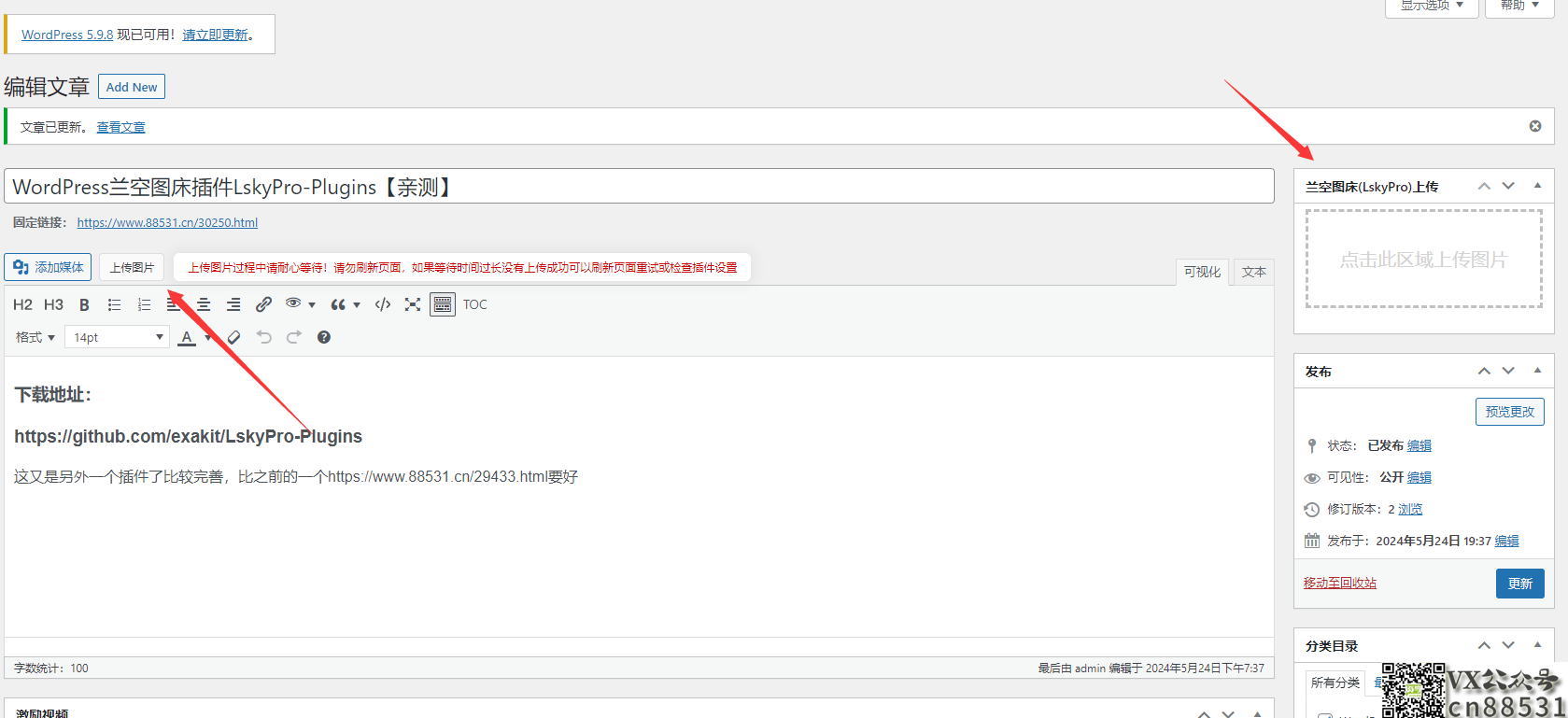Insert a code tag
1568x718 pixels.
coord(383,304)
